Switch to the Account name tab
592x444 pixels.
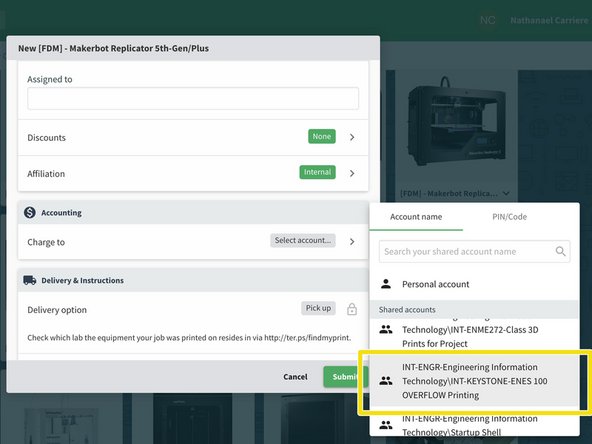pyautogui.click(x=416, y=217)
